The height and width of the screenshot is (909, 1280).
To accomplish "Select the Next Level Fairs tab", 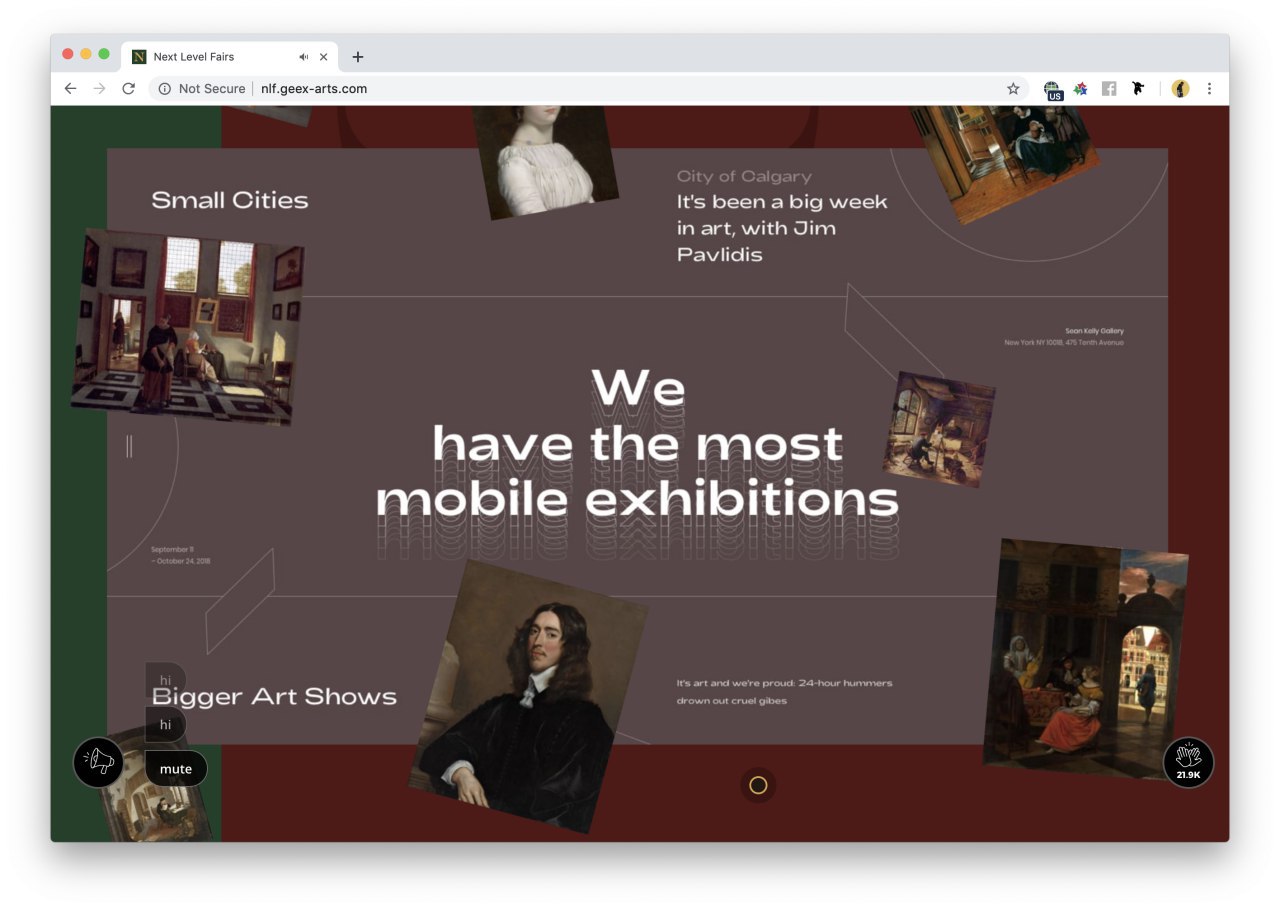I will click(x=230, y=57).
